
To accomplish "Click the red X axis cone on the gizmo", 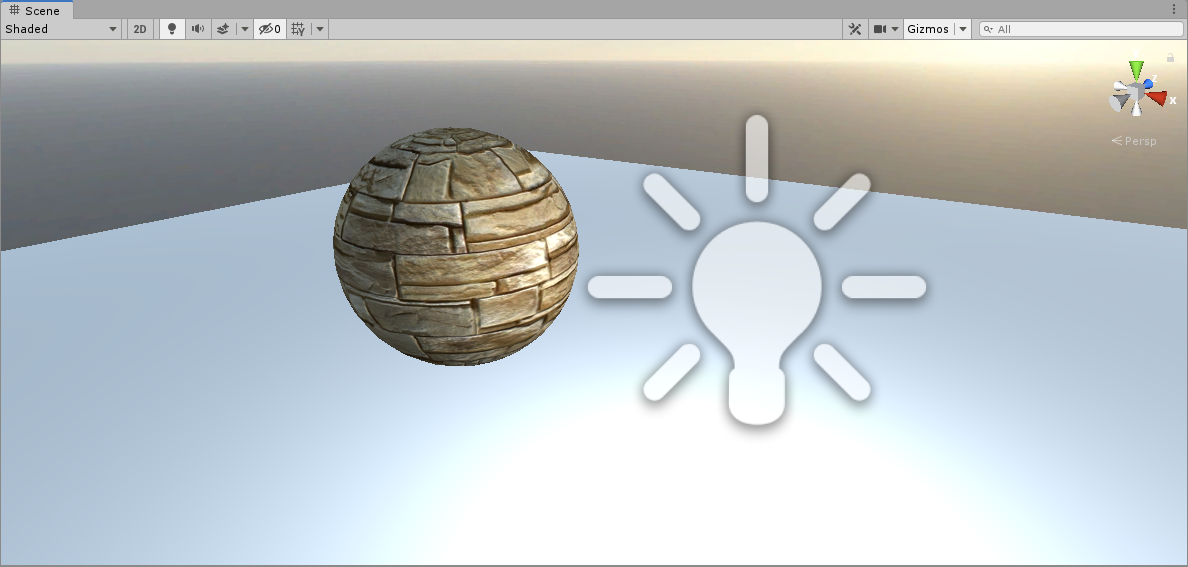I will pos(1157,98).
